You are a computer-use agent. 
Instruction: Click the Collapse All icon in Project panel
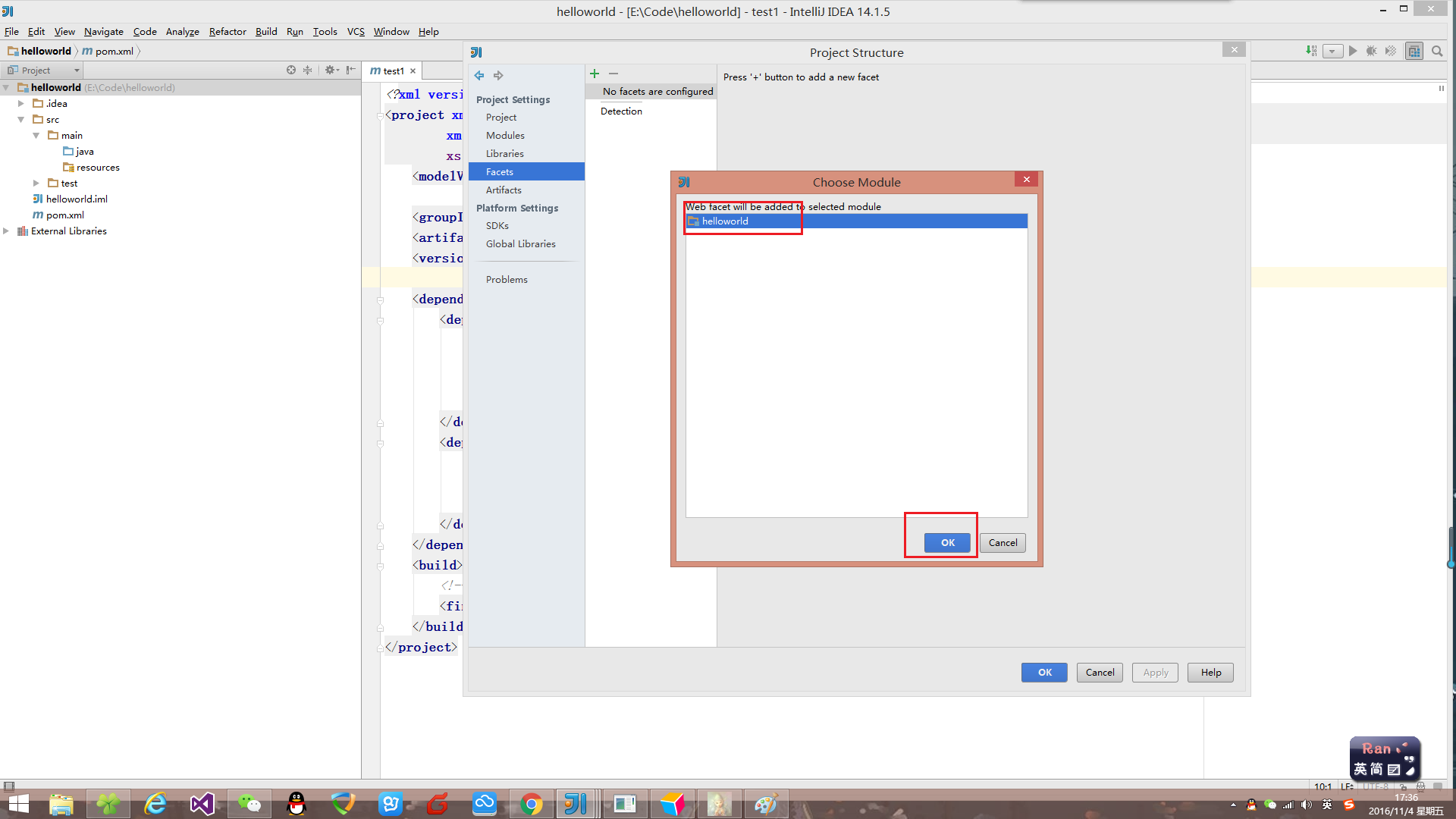(307, 70)
